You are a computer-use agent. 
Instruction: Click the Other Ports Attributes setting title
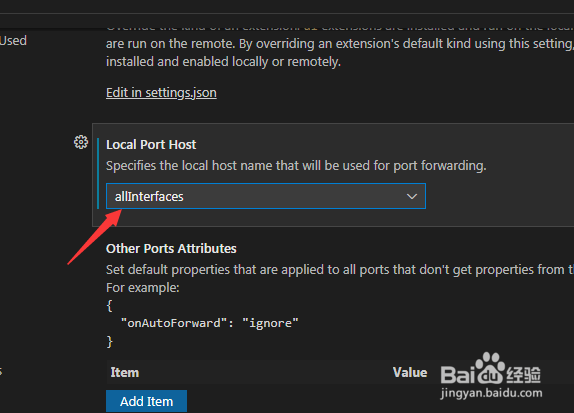pyautogui.click(x=171, y=249)
